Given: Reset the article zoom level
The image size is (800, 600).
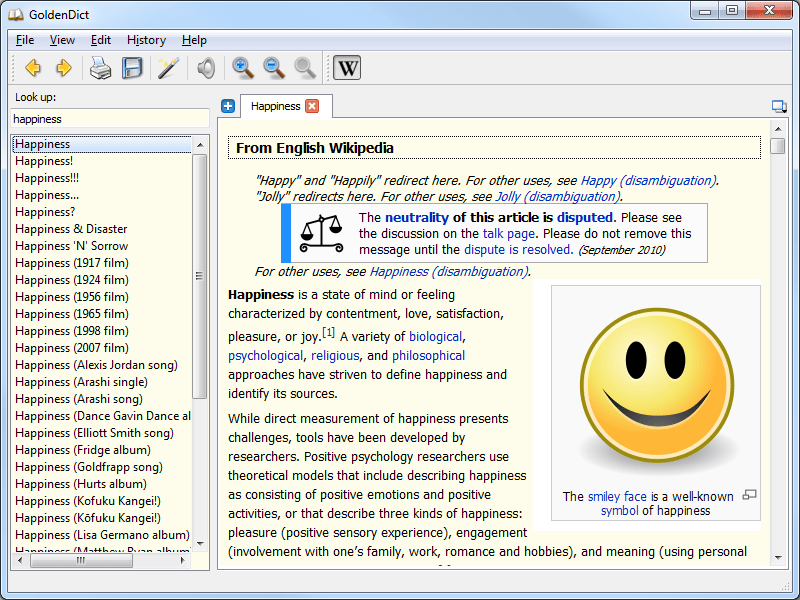Looking at the screenshot, I should click(x=304, y=68).
